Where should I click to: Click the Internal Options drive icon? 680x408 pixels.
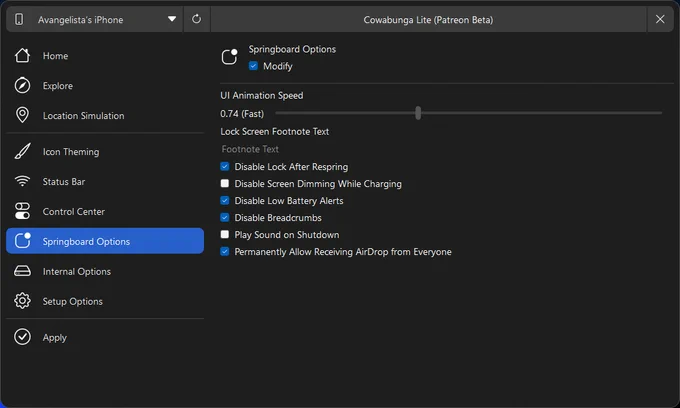22,271
